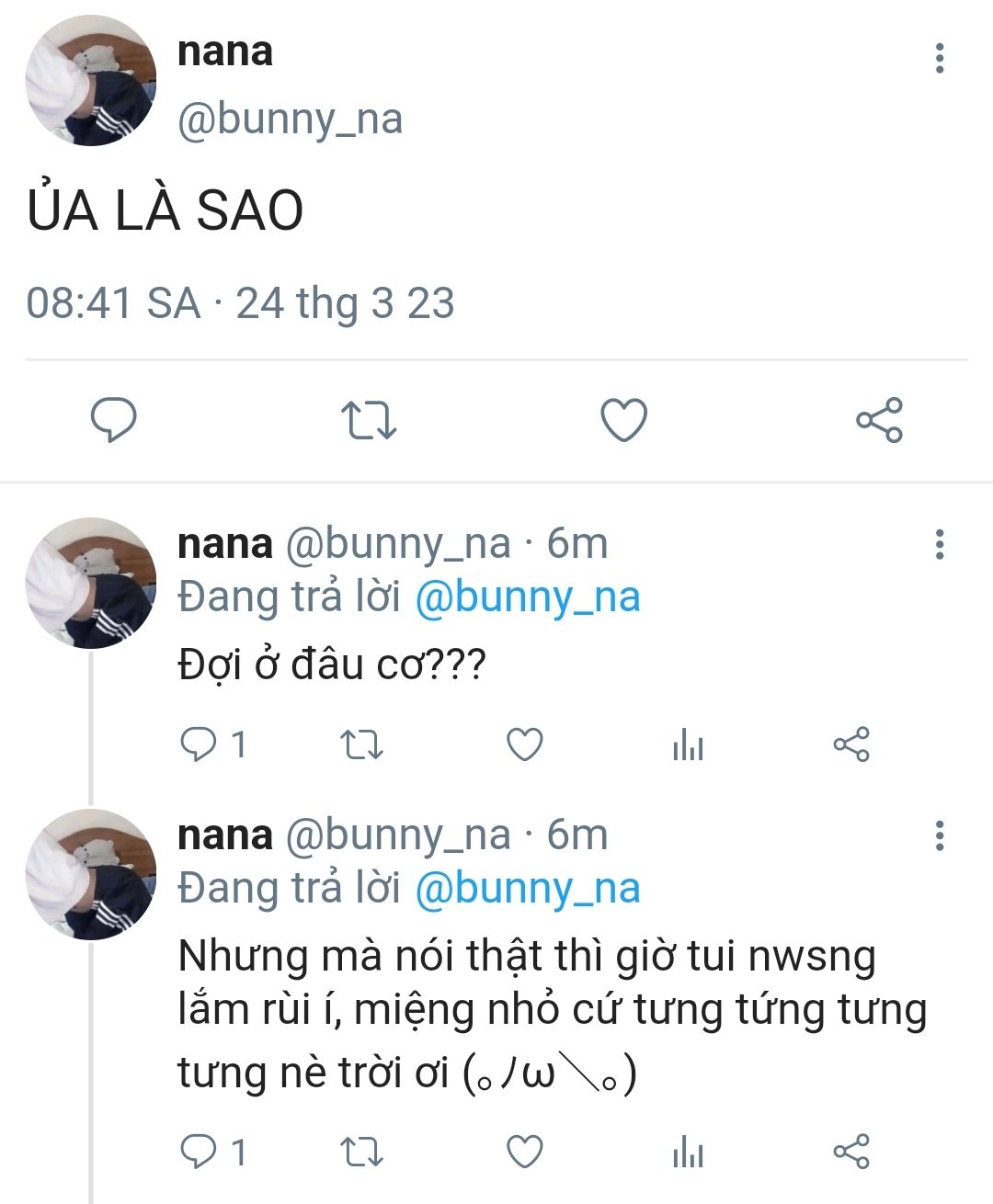Retweet the "Nhưng mà nói thật" reply

(x=361, y=1152)
